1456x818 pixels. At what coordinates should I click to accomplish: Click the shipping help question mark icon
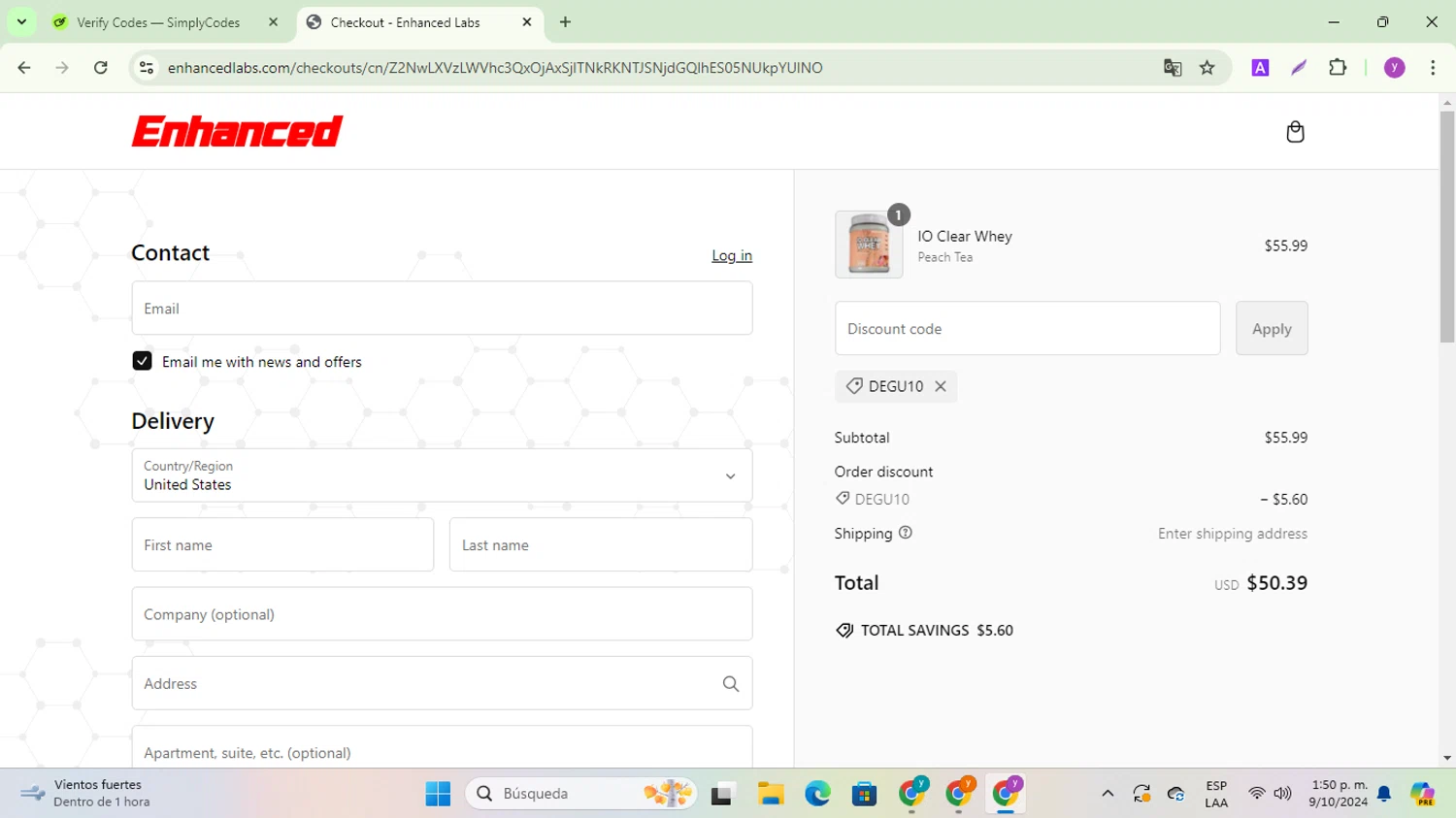[x=906, y=533]
